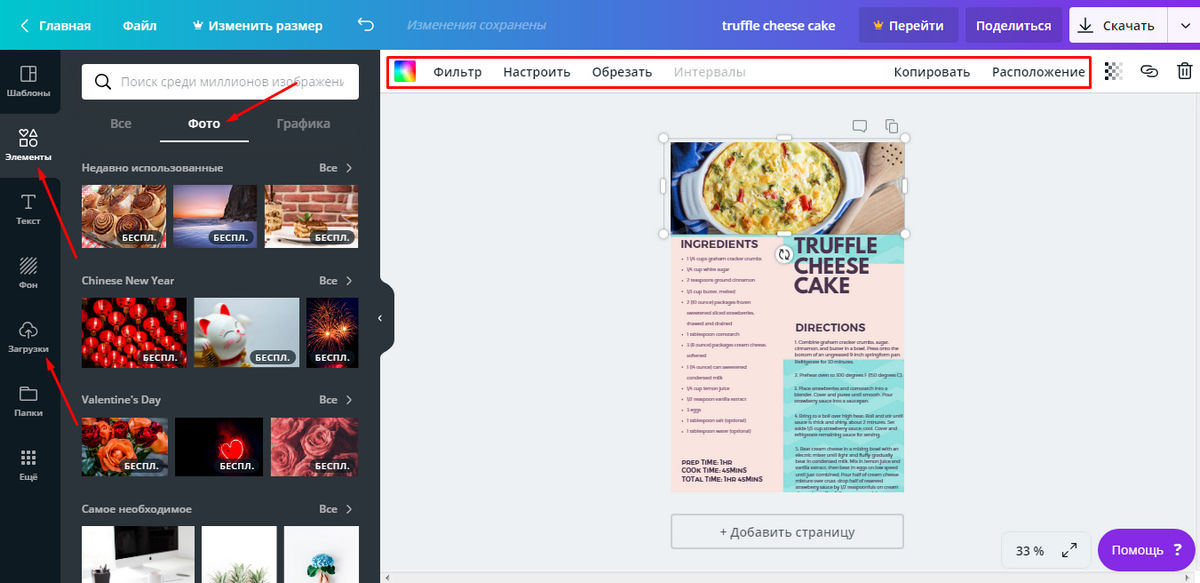
Task: Click the Поделиться share button
Action: (1013, 26)
